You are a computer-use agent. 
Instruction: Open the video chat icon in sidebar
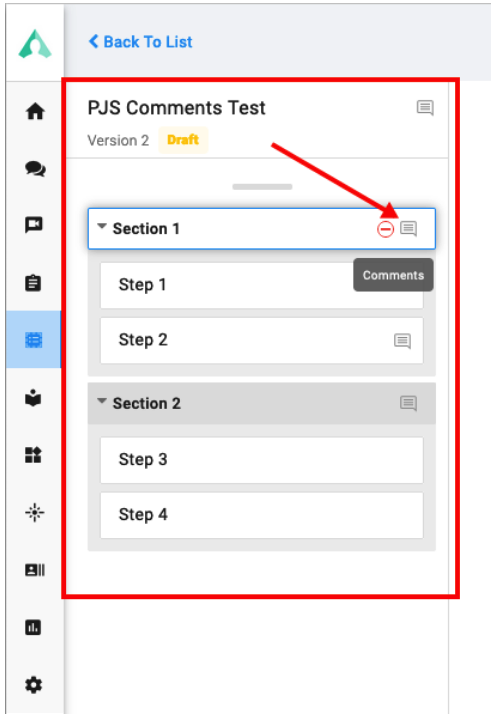point(34,225)
